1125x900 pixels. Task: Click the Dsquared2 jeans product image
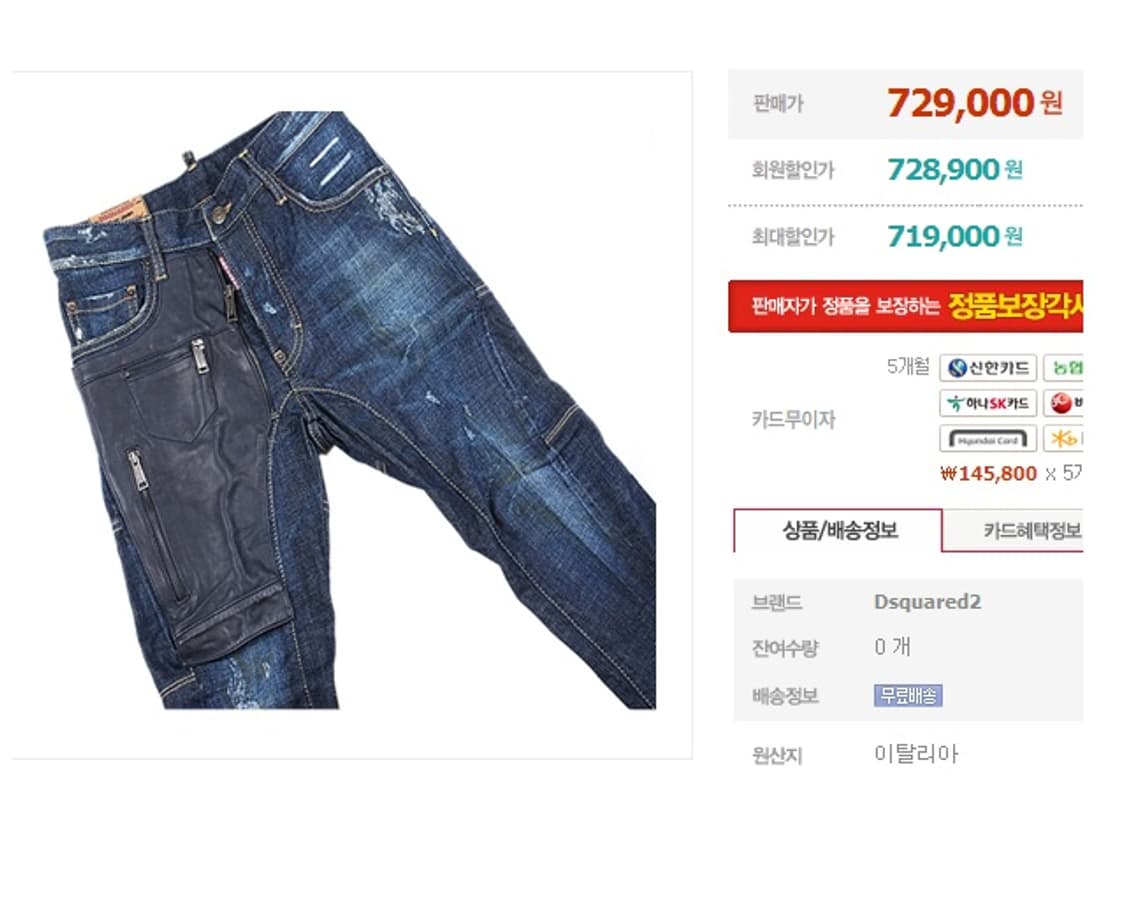click(x=350, y=410)
